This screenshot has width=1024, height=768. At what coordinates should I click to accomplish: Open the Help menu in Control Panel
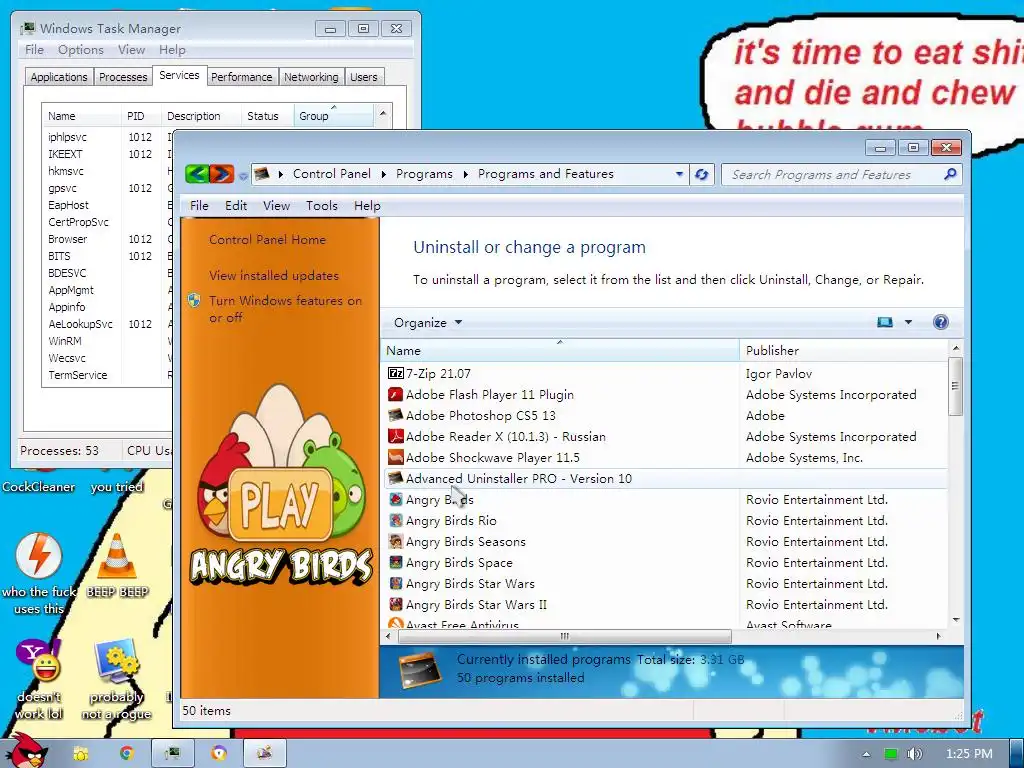(x=367, y=206)
